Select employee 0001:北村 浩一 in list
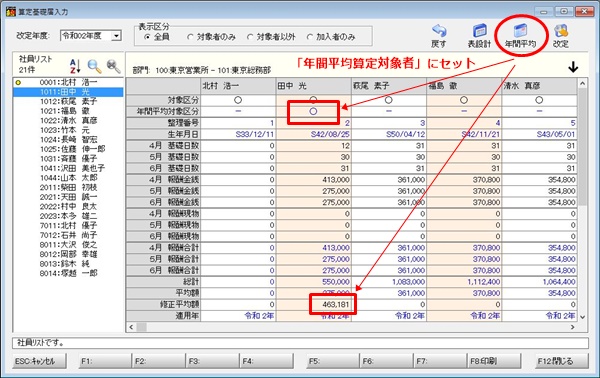600x378 pixels. point(68,82)
